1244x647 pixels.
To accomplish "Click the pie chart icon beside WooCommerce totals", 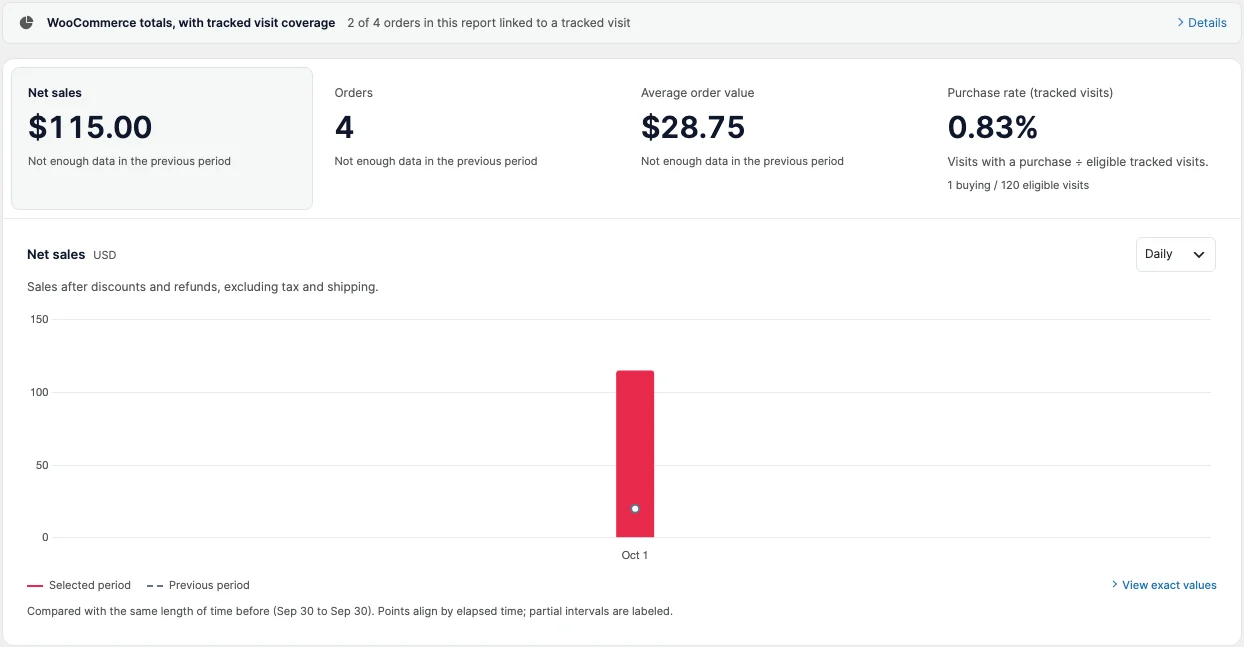I will click(x=27, y=22).
